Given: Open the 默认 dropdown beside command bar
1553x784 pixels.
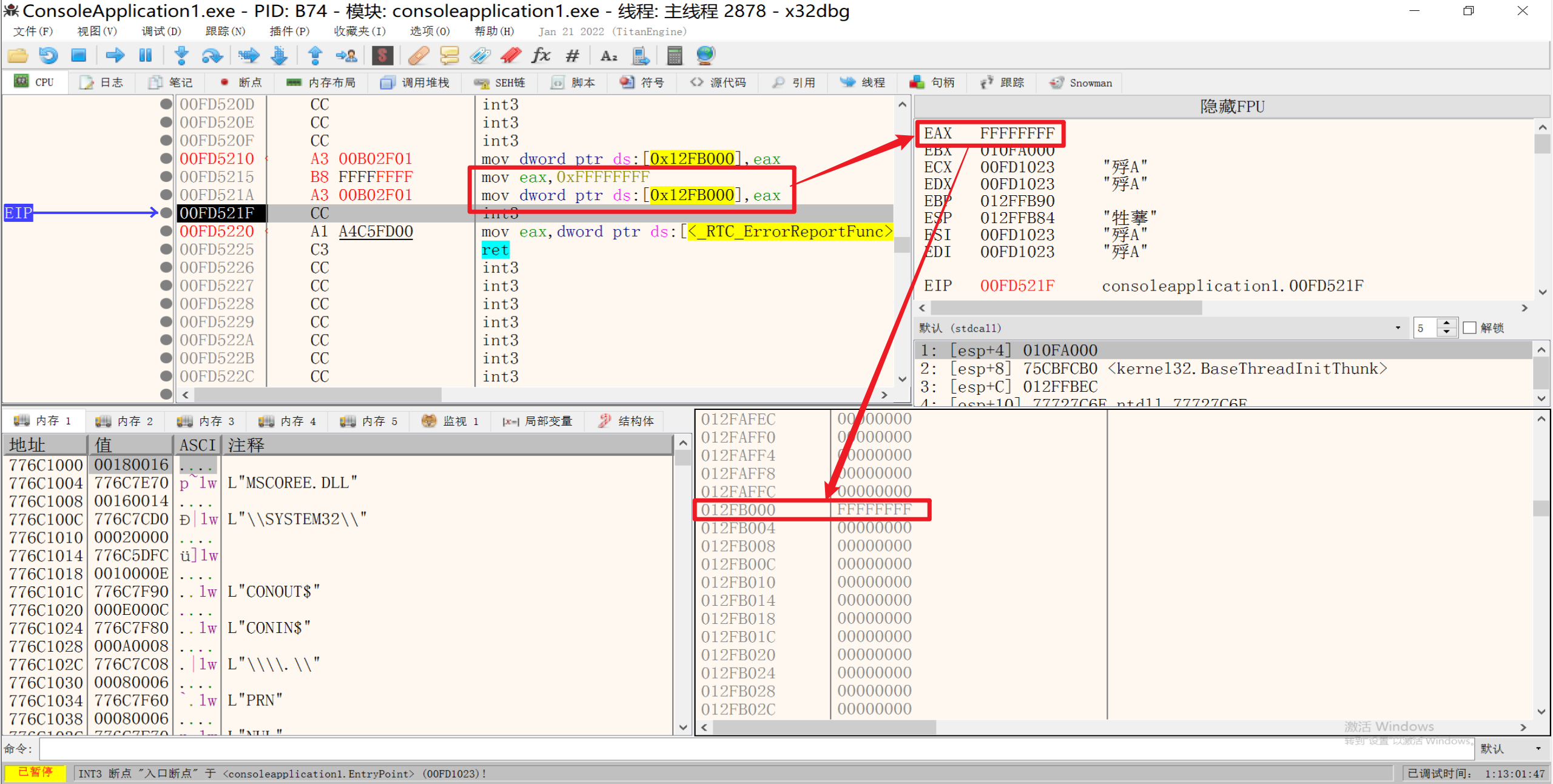Looking at the screenshot, I should pyautogui.click(x=1512, y=749).
